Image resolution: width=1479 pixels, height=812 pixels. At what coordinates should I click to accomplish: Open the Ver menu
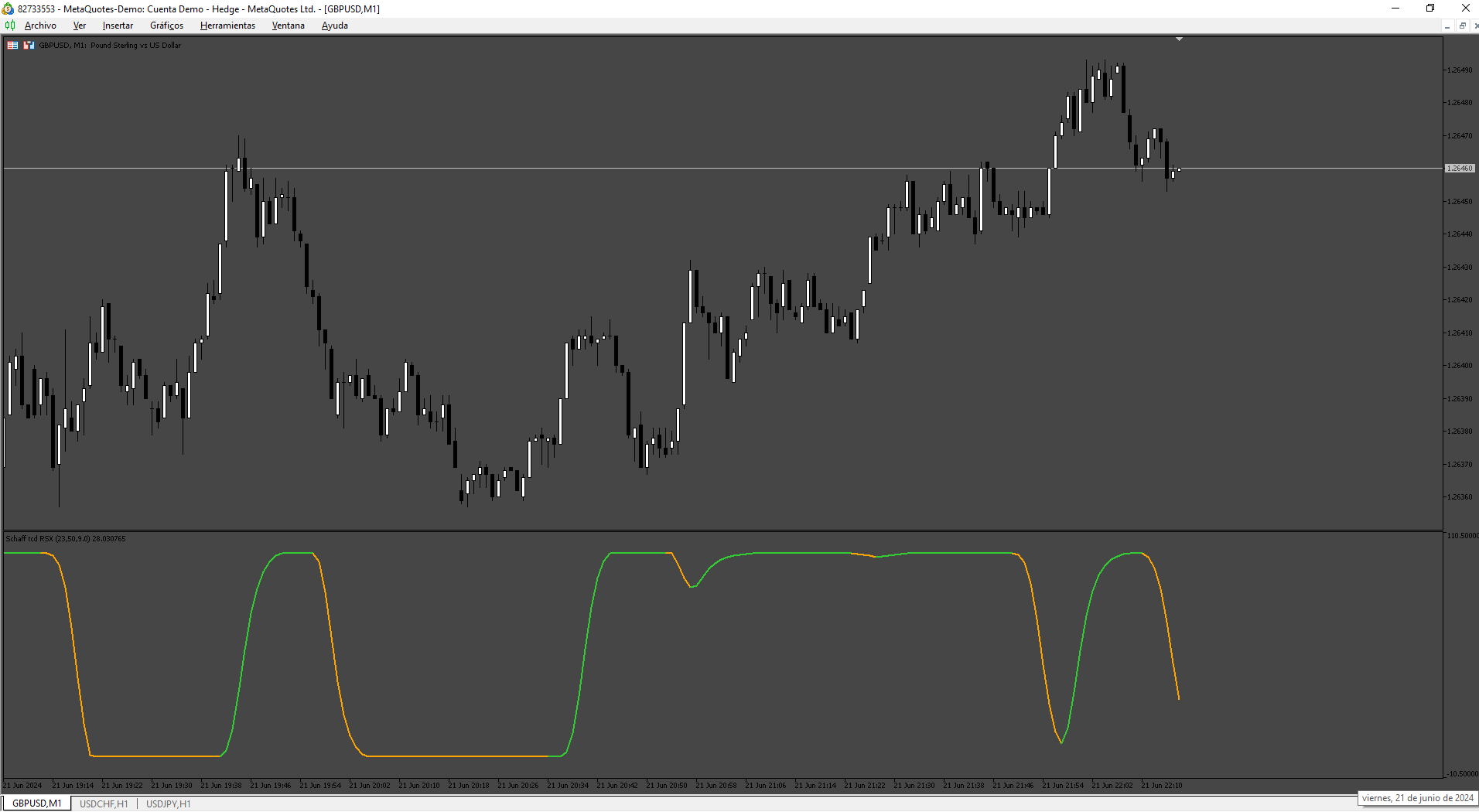80,26
